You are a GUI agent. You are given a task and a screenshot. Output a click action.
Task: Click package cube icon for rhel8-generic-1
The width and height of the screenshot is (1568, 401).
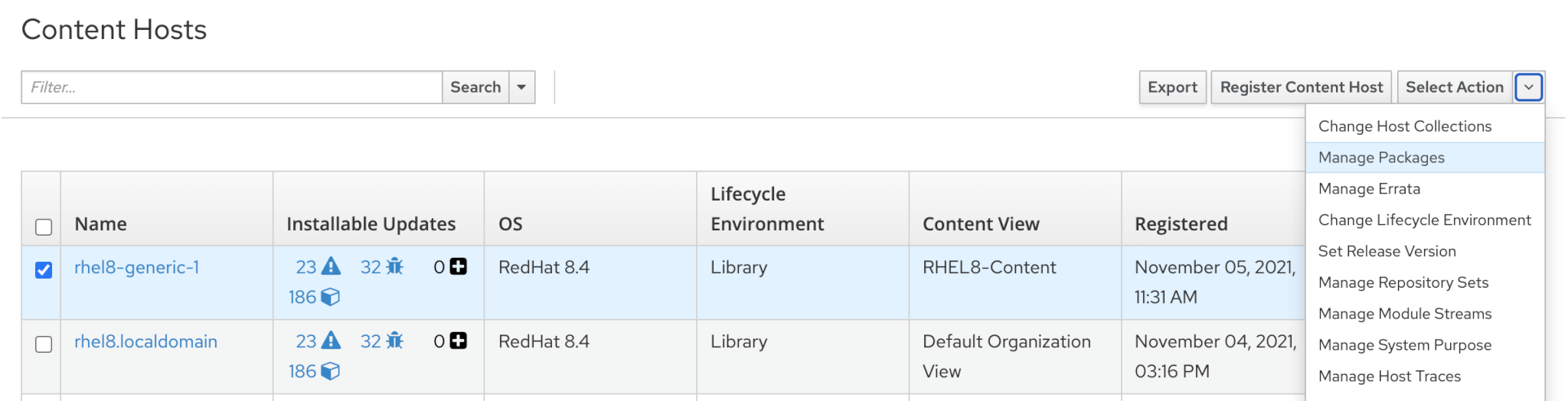tap(330, 297)
